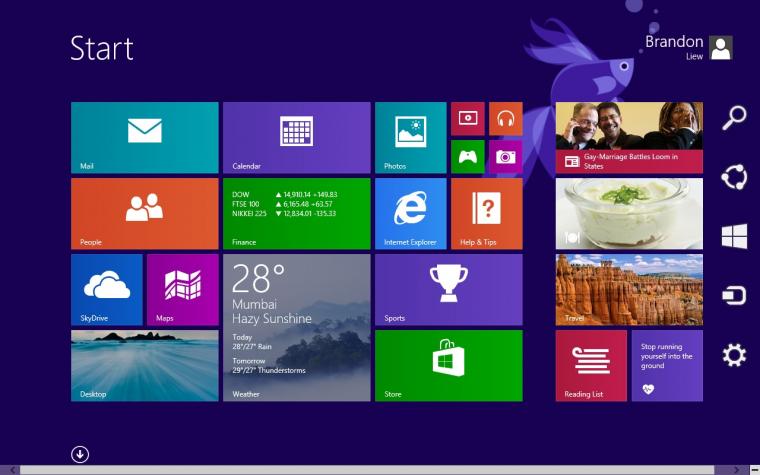Viewport: 760px width, 475px height.
Task: Open the Calendar tile
Action: pyautogui.click(x=297, y=137)
